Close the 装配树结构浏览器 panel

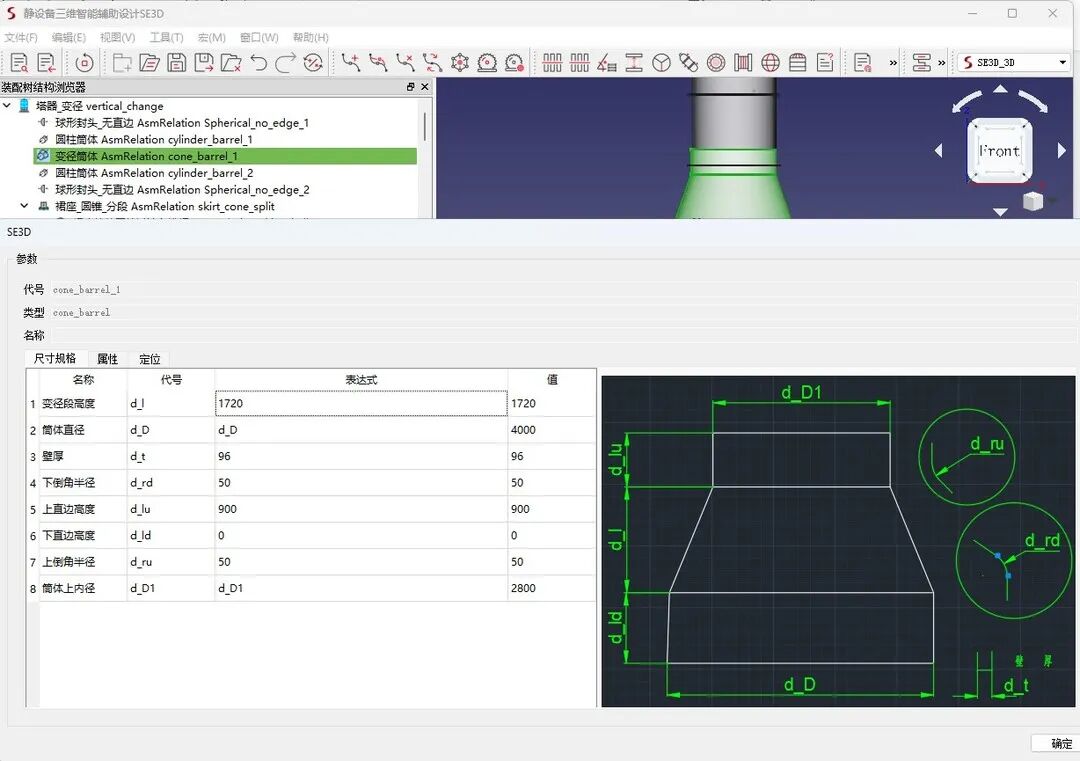pyautogui.click(x=425, y=87)
